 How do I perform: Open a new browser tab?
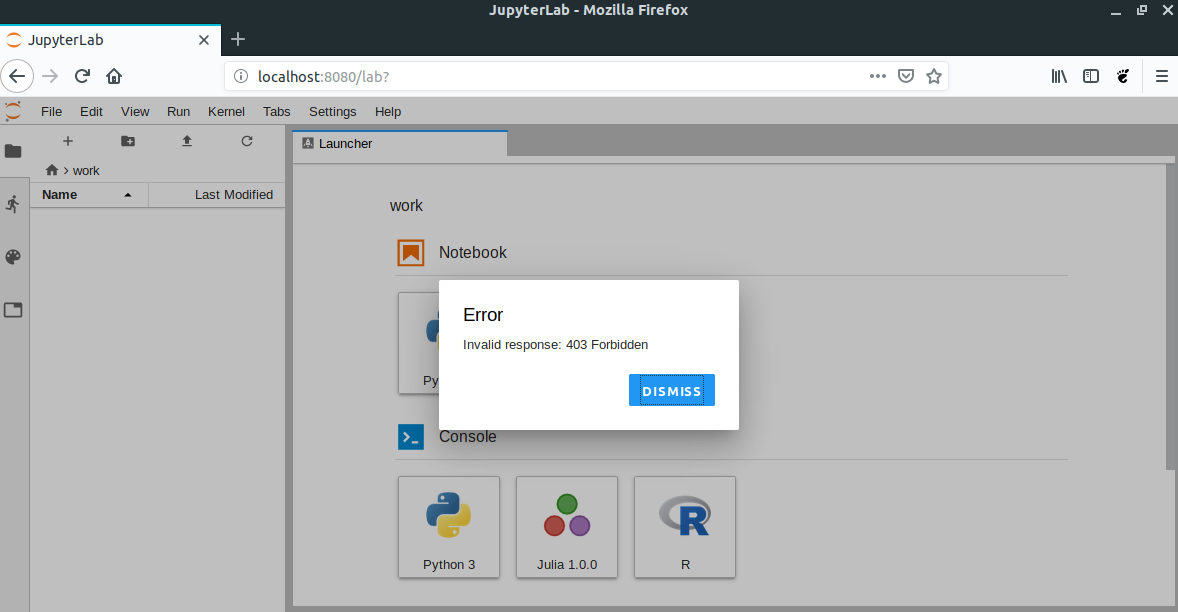click(x=238, y=39)
